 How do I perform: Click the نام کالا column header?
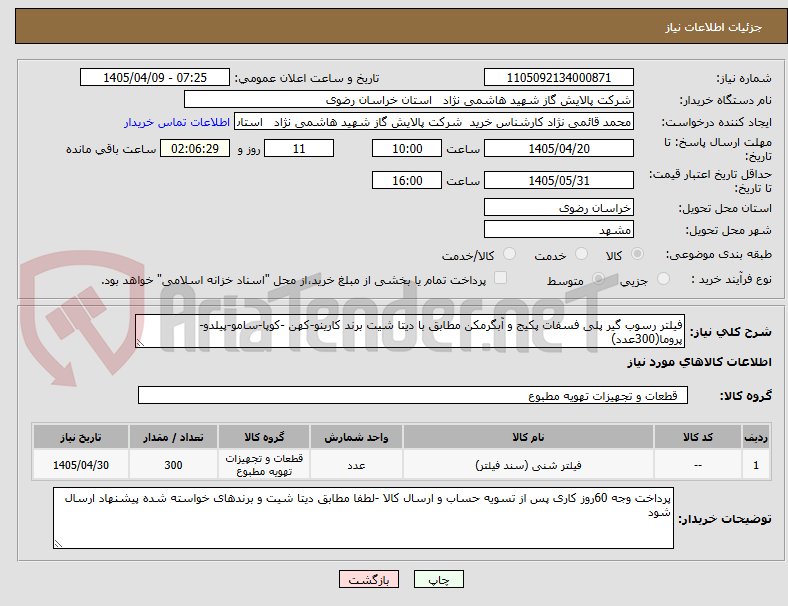(528, 437)
